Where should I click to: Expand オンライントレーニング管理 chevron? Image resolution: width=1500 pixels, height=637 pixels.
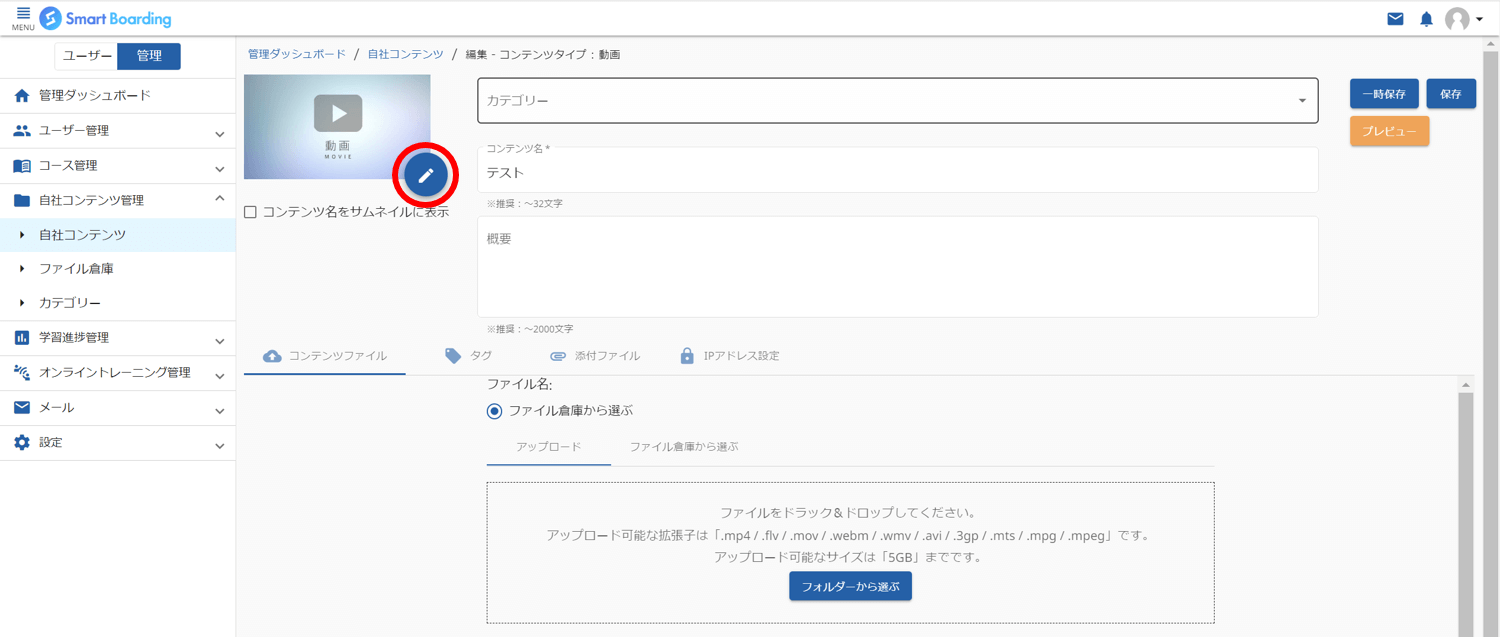[x=220, y=375]
